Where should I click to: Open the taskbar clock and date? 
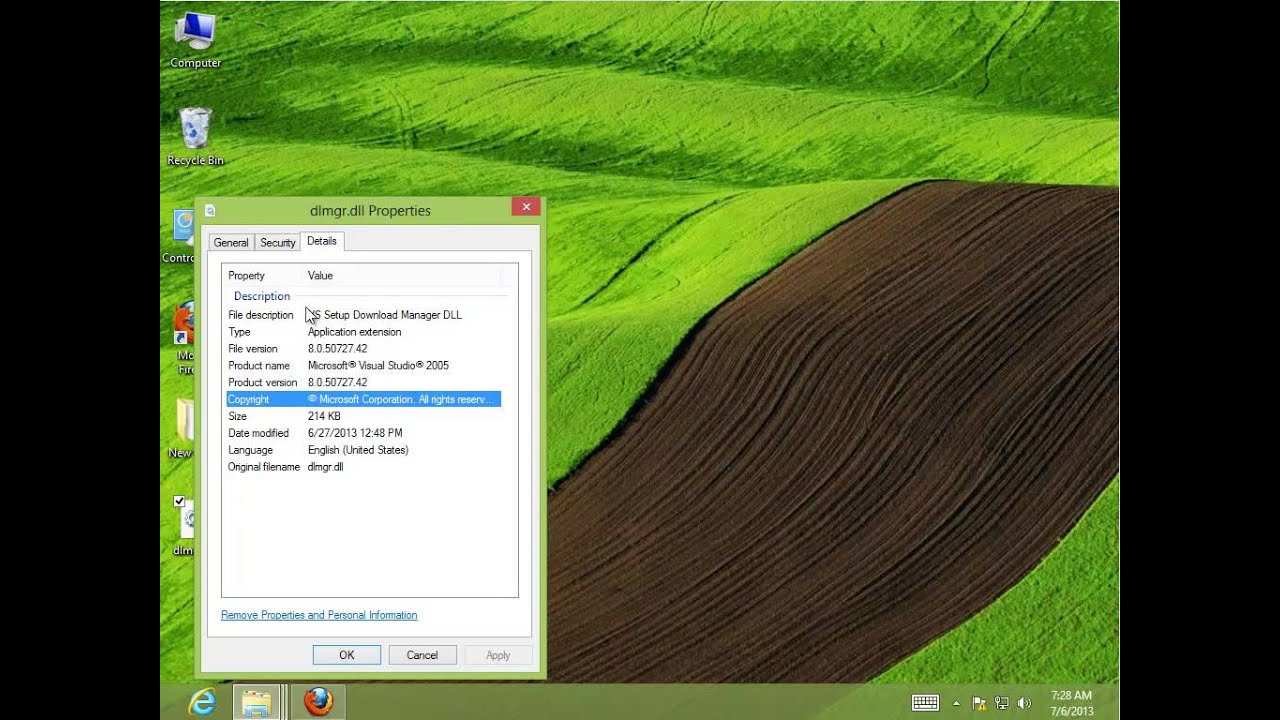(x=1071, y=703)
